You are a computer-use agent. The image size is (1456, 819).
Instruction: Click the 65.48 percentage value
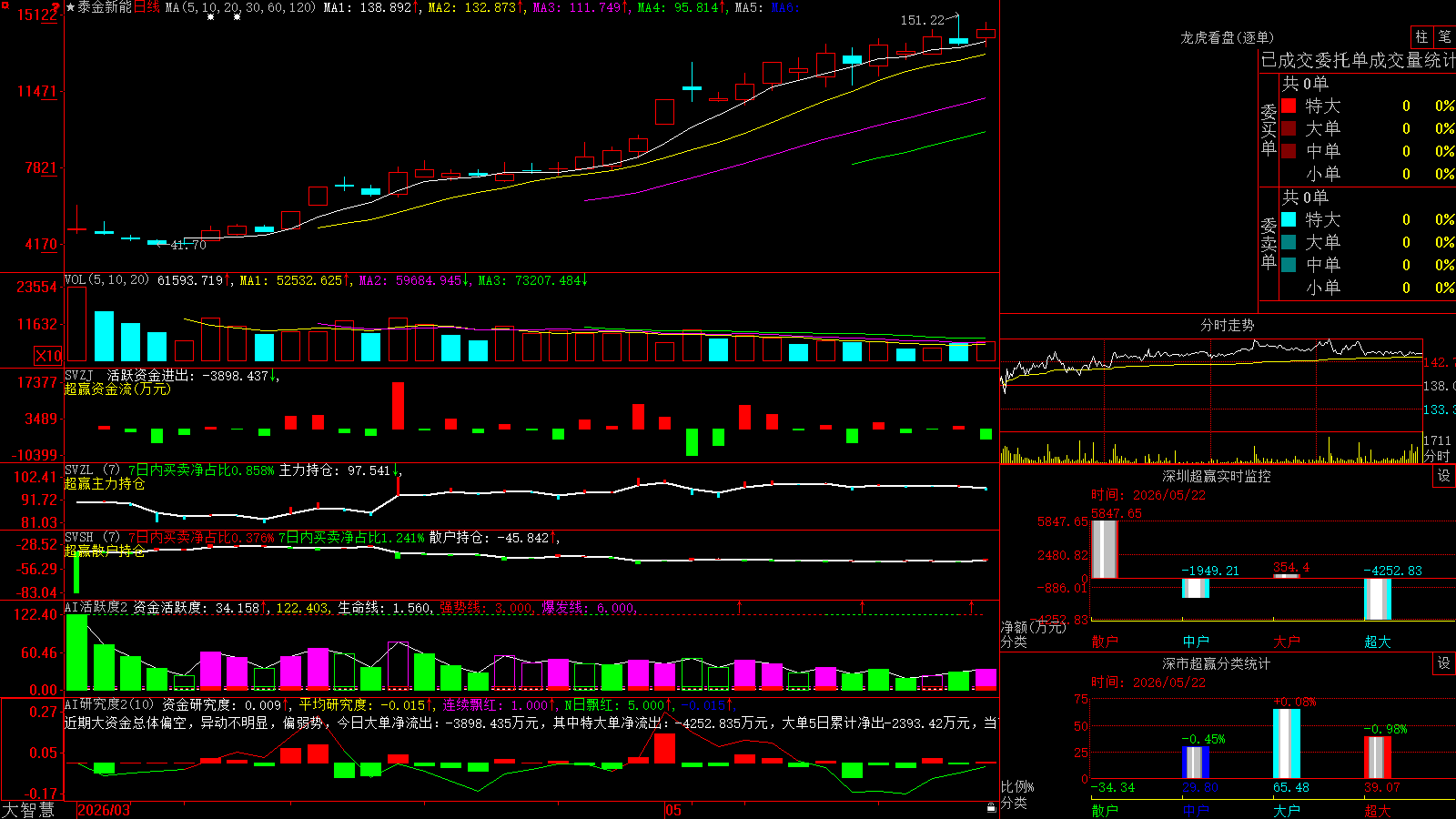[1291, 787]
